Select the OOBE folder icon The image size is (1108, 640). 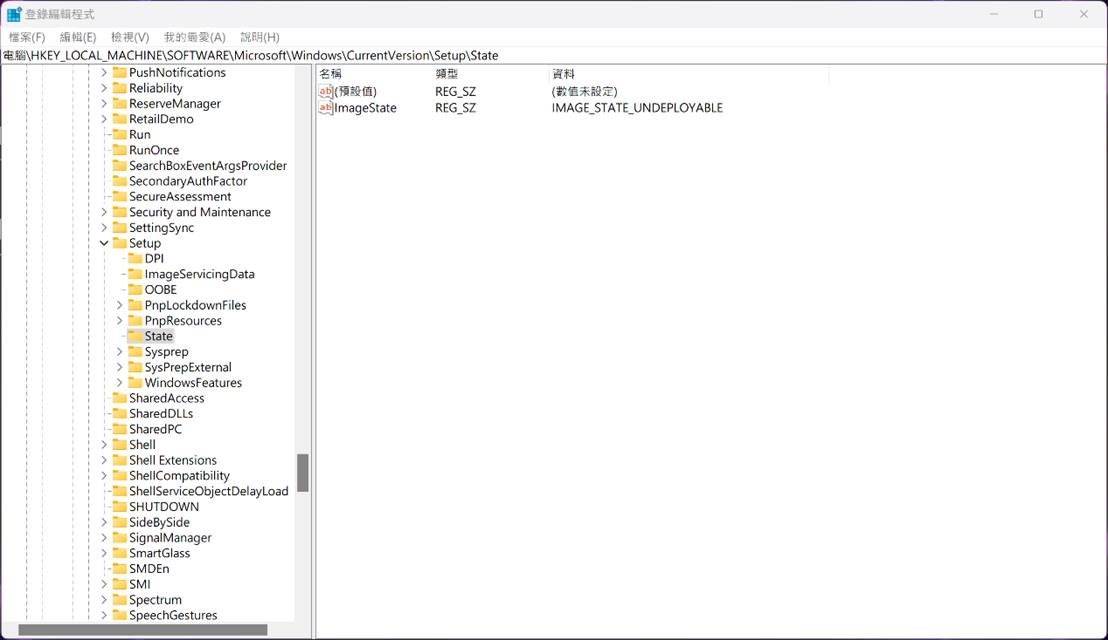[135, 290]
